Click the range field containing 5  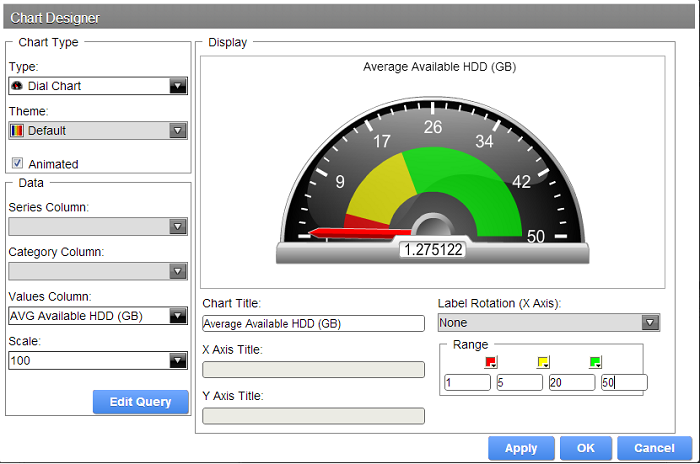520,382
